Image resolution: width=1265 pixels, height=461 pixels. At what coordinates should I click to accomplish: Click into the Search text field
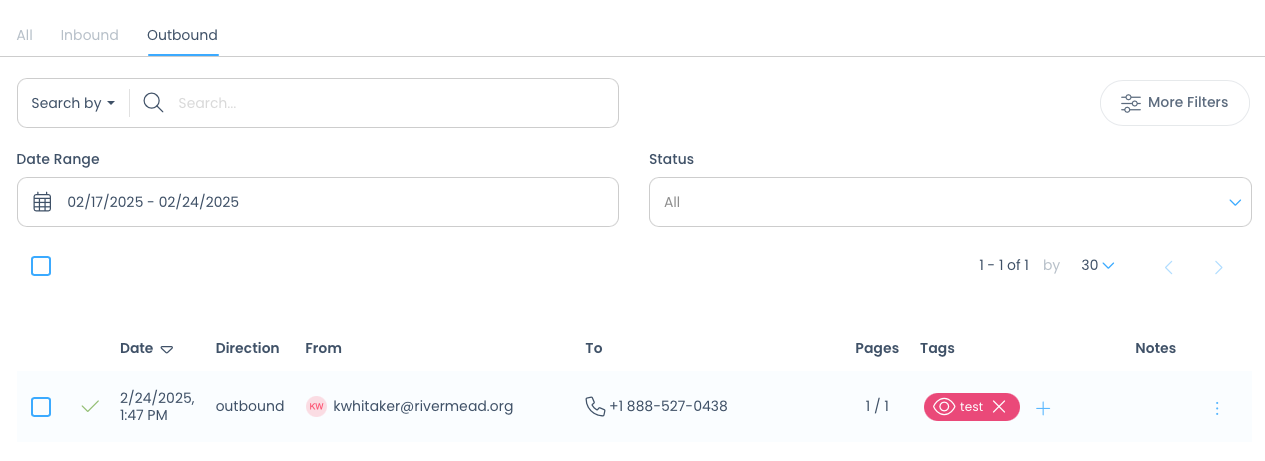point(392,103)
